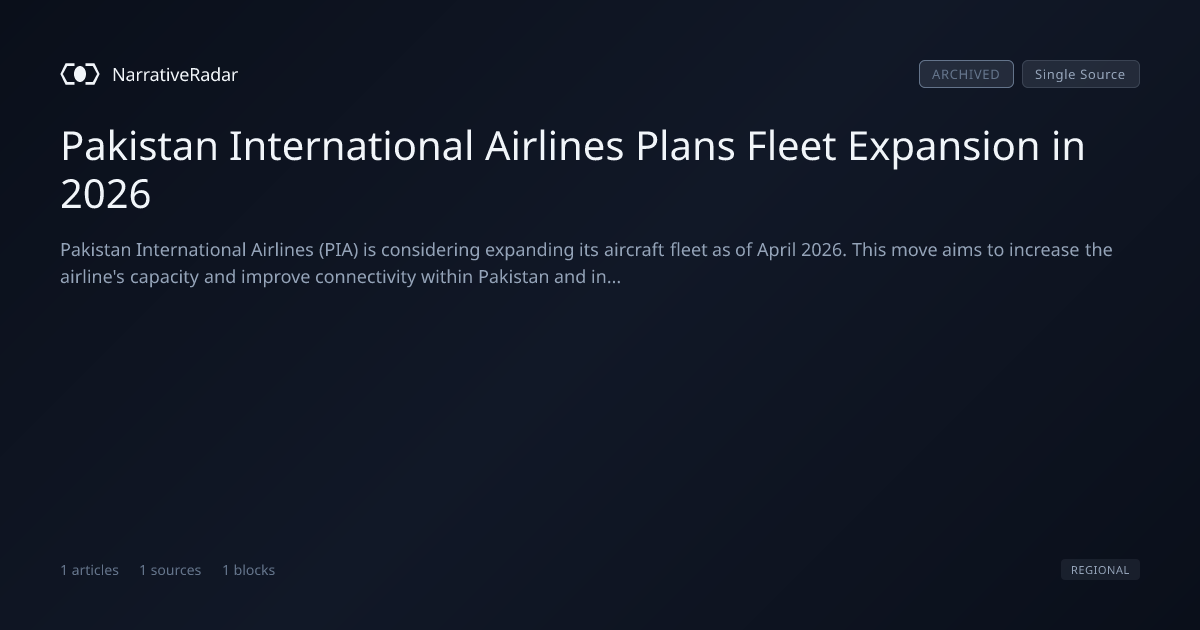Click the (PIA) abbreviation in the summary
Image resolution: width=1200 pixels, height=630 pixels.
point(339,249)
